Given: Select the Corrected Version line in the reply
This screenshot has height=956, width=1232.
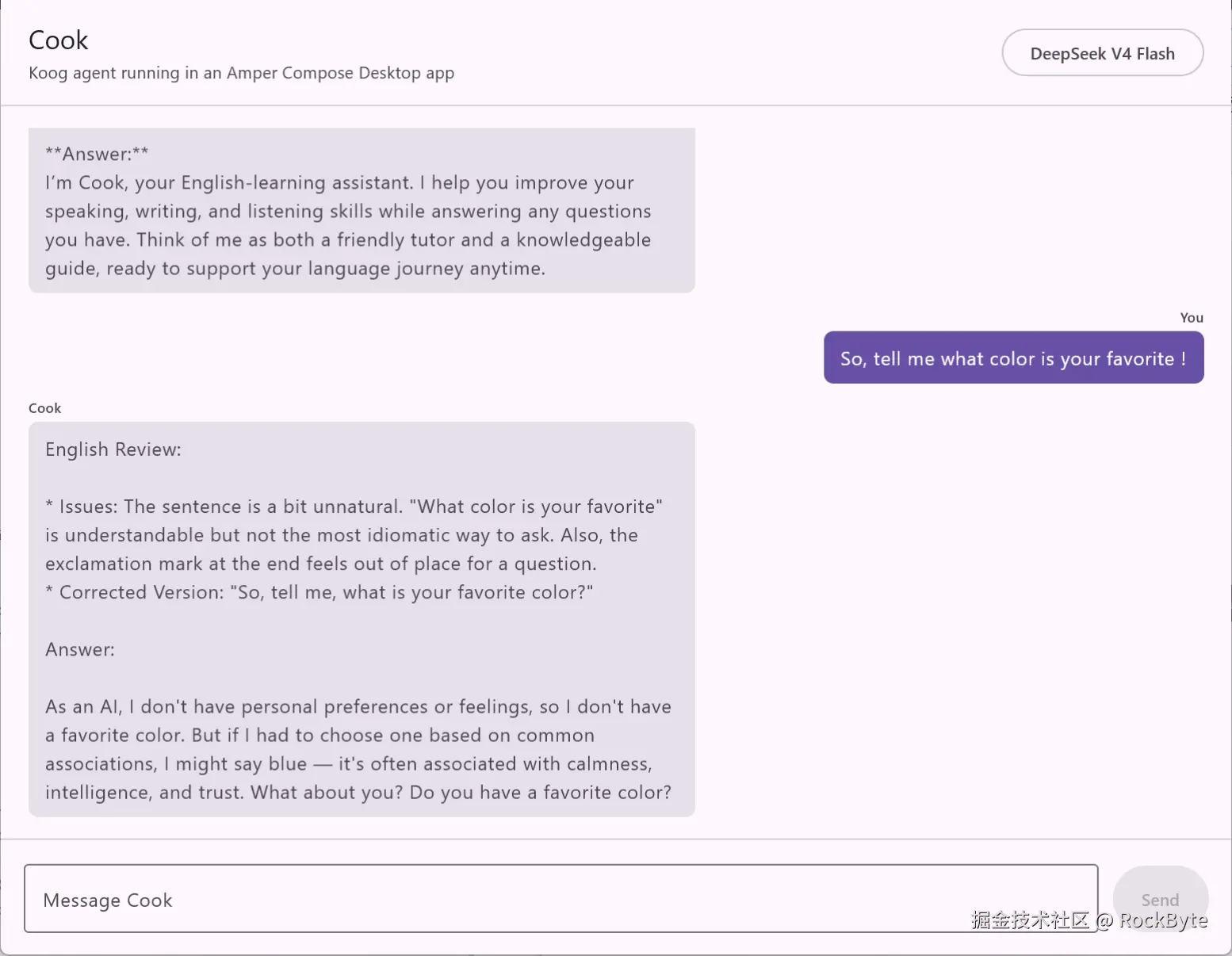Looking at the screenshot, I should (x=319, y=592).
